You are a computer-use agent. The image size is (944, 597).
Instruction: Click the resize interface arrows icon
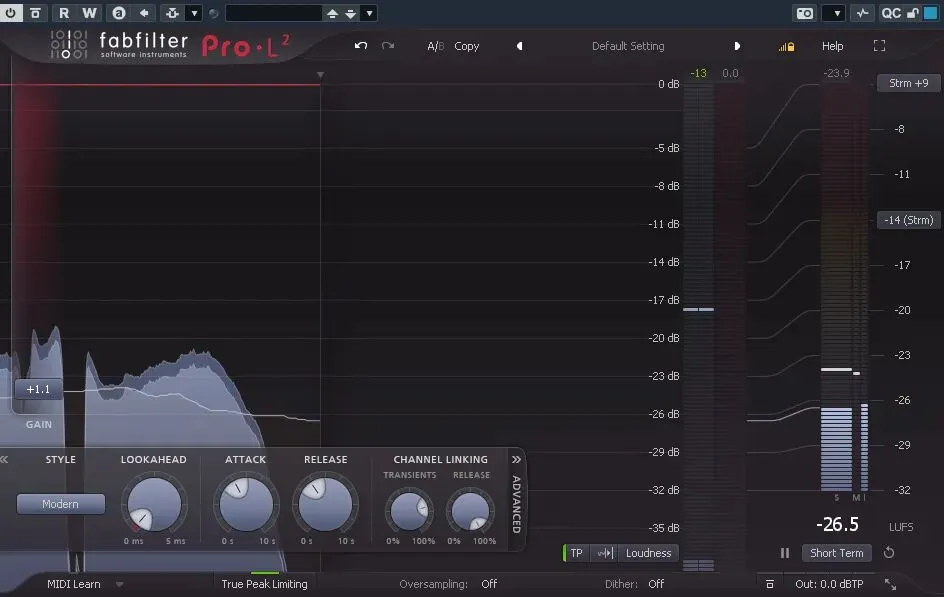pyautogui.click(x=890, y=584)
